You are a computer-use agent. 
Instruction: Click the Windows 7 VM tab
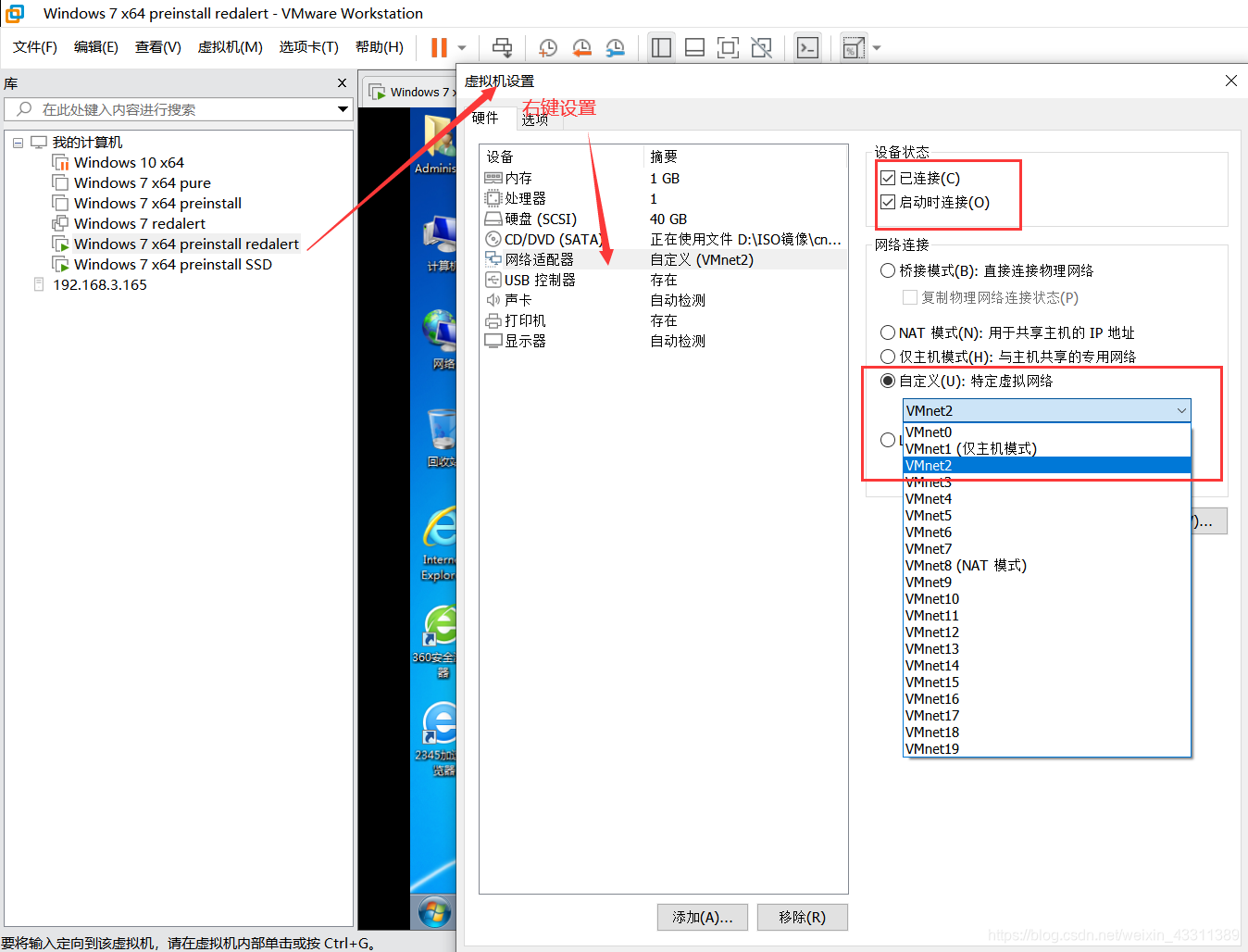click(409, 92)
